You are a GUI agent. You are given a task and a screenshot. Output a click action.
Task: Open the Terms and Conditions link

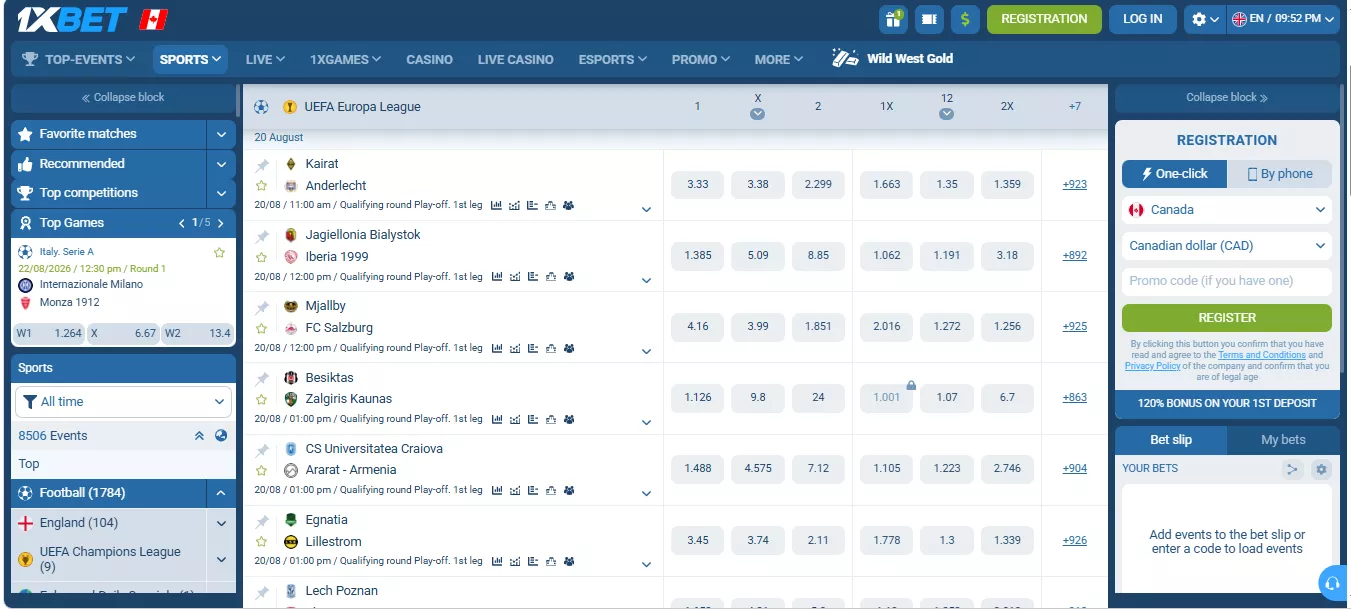pos(1262,355)
